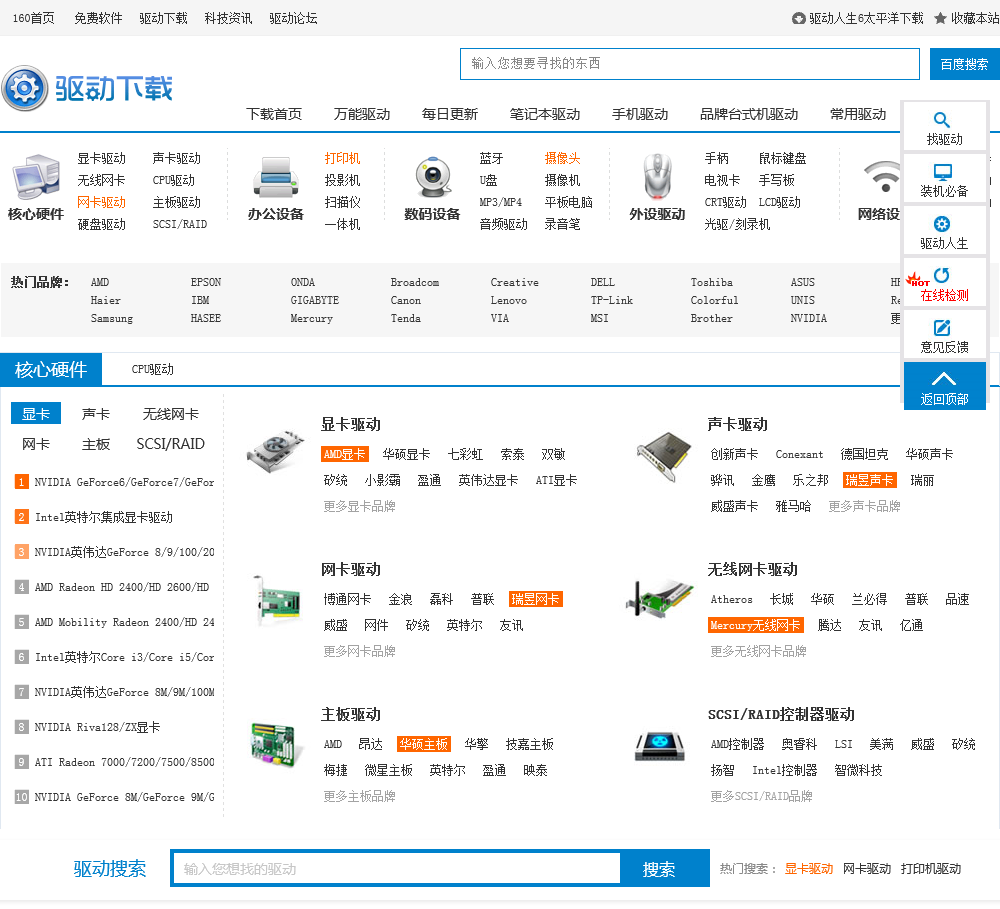This screenshot has height=909, width=1000.
Task: Click 返回顶部 up arrow button
Action: coord(944,385)
